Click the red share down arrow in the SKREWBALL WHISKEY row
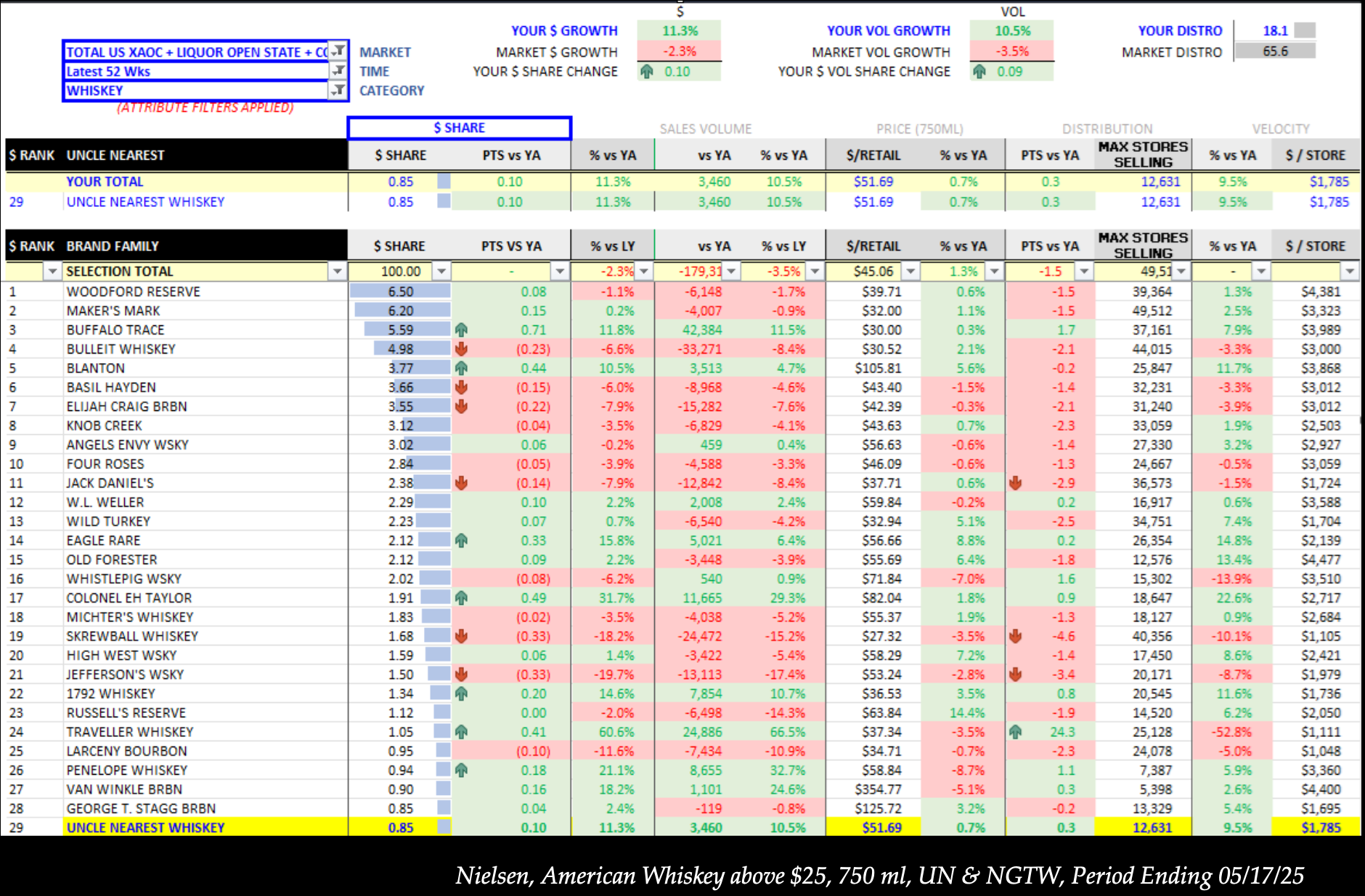 461,636
